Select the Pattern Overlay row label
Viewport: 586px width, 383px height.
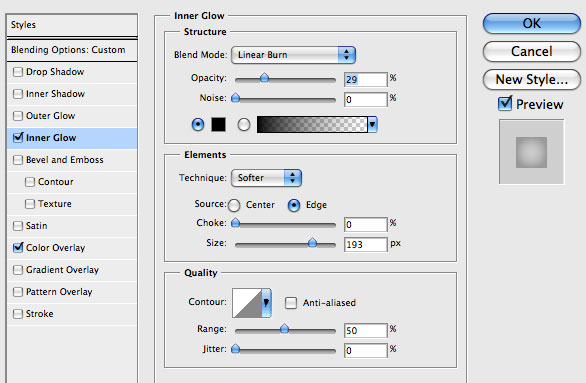pos(59,292)
